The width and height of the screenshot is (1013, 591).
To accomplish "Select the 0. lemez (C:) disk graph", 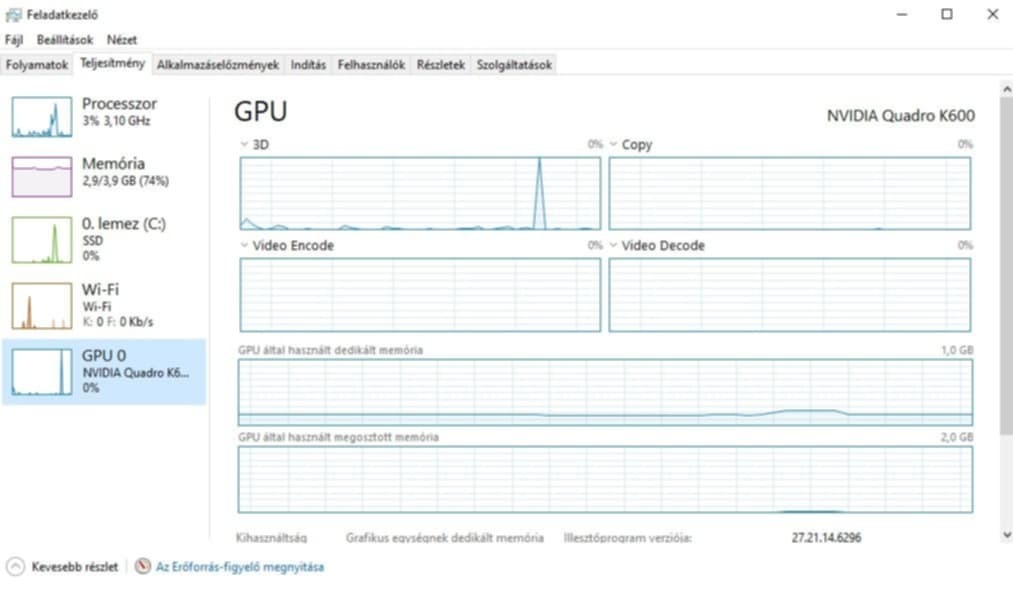I will [x=42, y=240].
